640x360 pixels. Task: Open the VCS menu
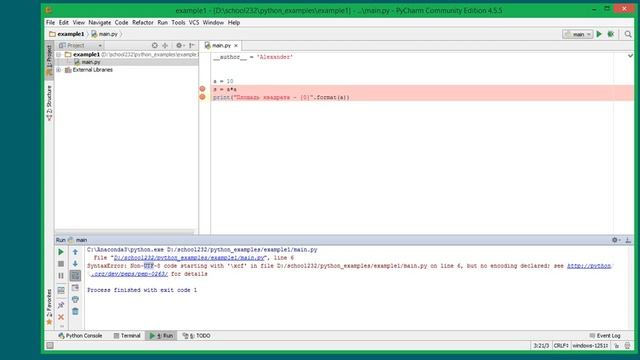point(194,22)
